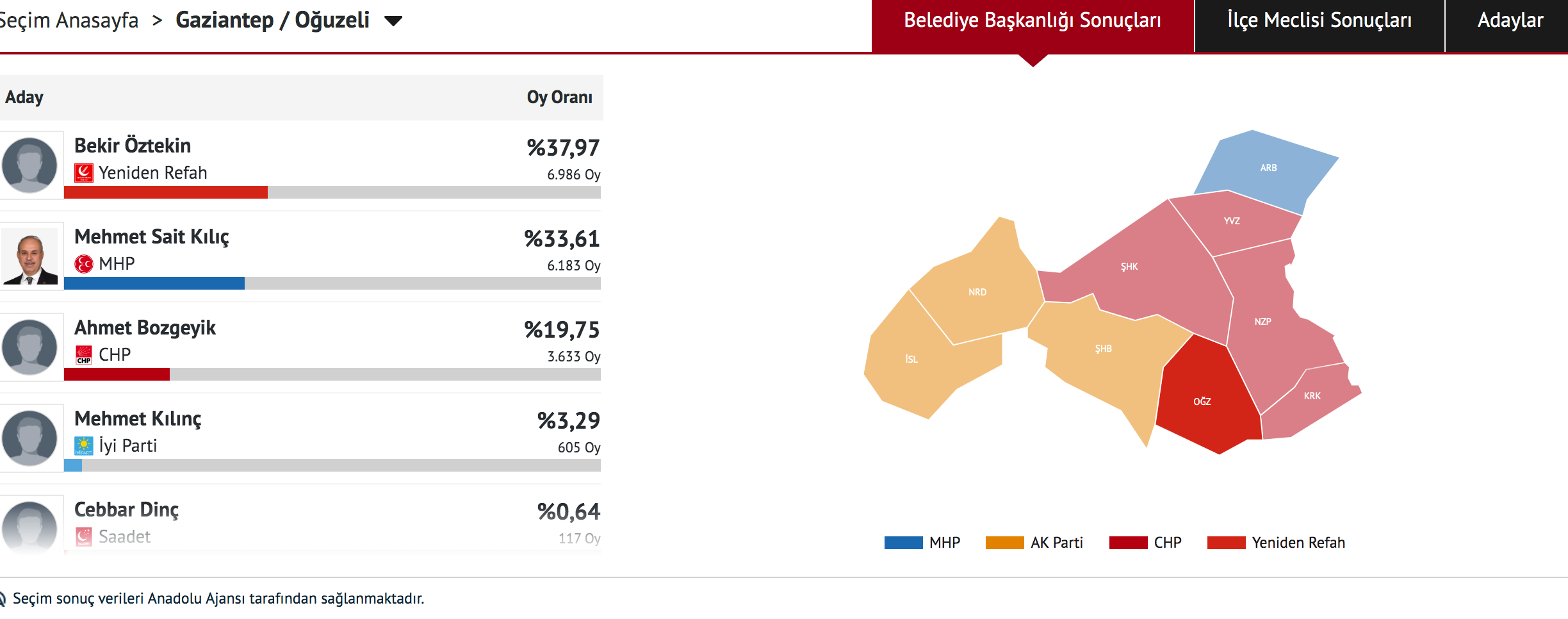Click Mehmet Kılınç's avatar placeholder
This screenshot has width=1568, height=619.
point(30,438)
